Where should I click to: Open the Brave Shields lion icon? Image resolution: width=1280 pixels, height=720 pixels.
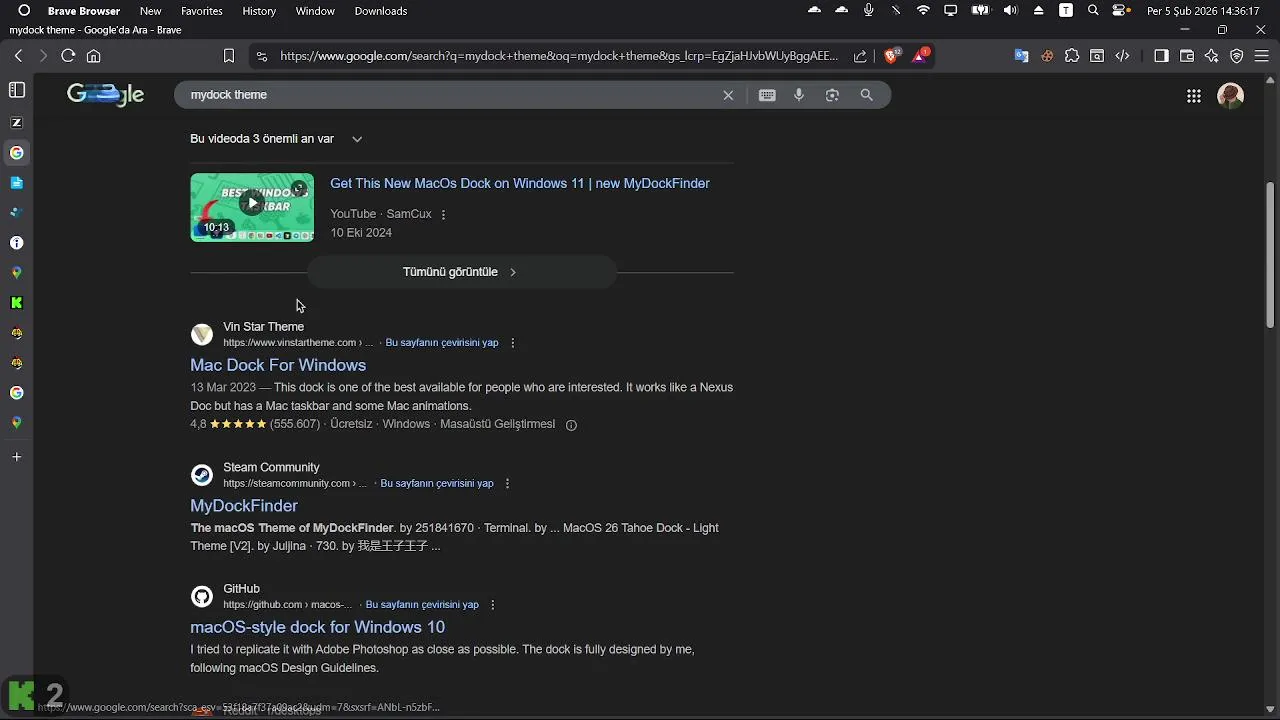pos(891,56)
